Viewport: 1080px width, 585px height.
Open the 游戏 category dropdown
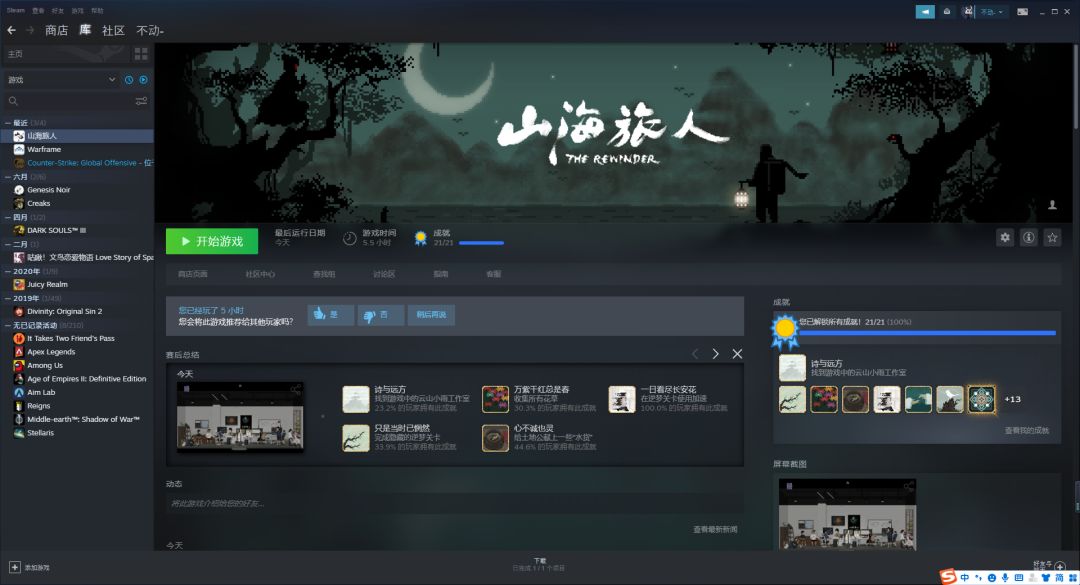62,80
